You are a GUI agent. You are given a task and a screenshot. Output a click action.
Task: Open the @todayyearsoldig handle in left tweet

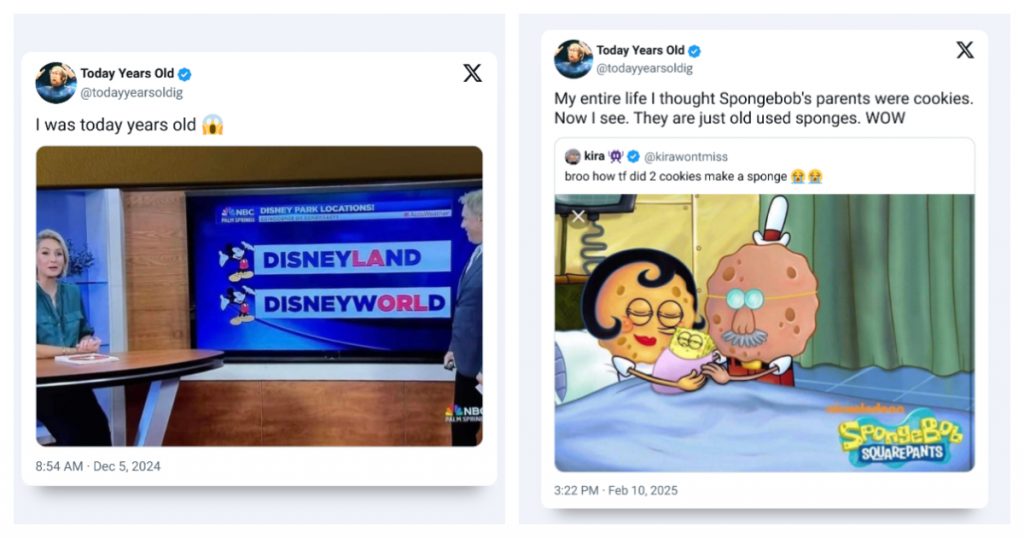pos(132,92)
